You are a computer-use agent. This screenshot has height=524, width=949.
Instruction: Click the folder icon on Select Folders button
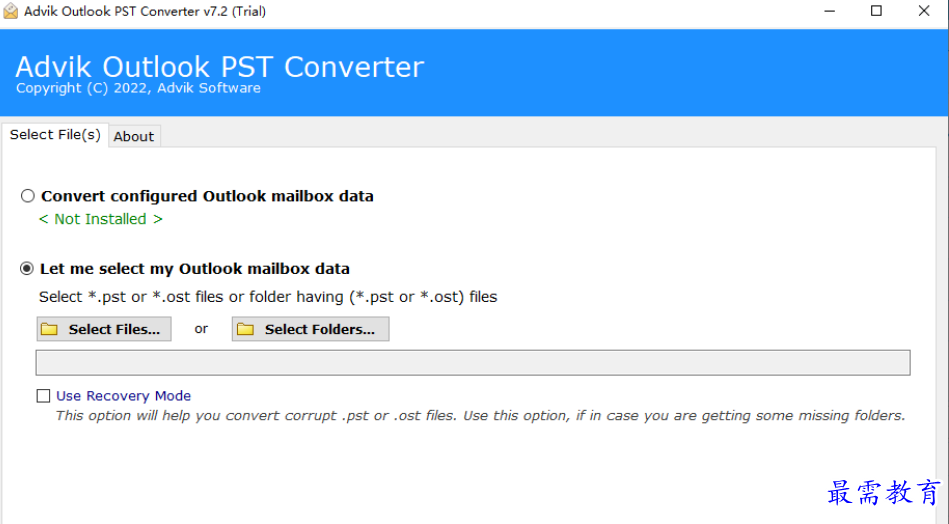point(245,329)
